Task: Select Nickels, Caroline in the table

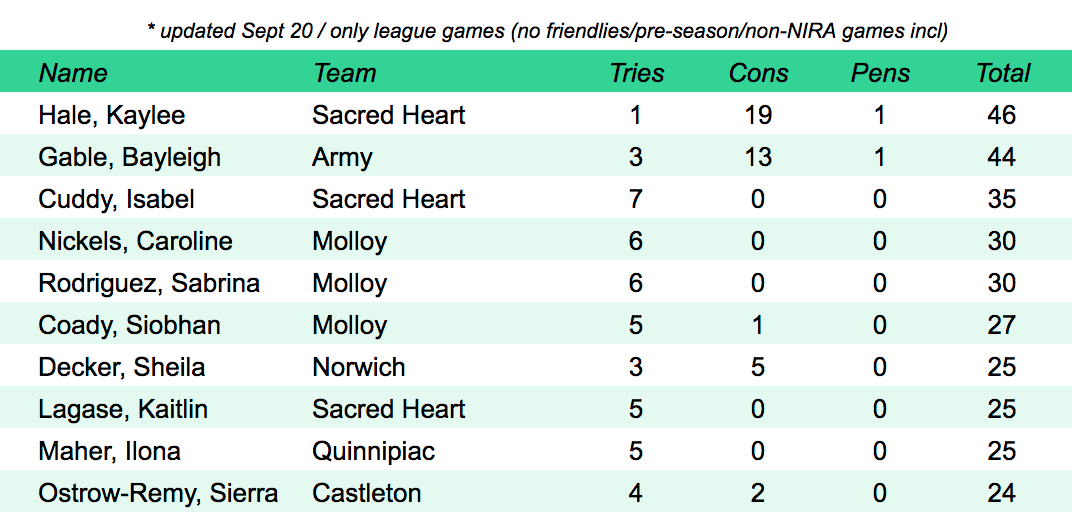Action: [135, 241]
